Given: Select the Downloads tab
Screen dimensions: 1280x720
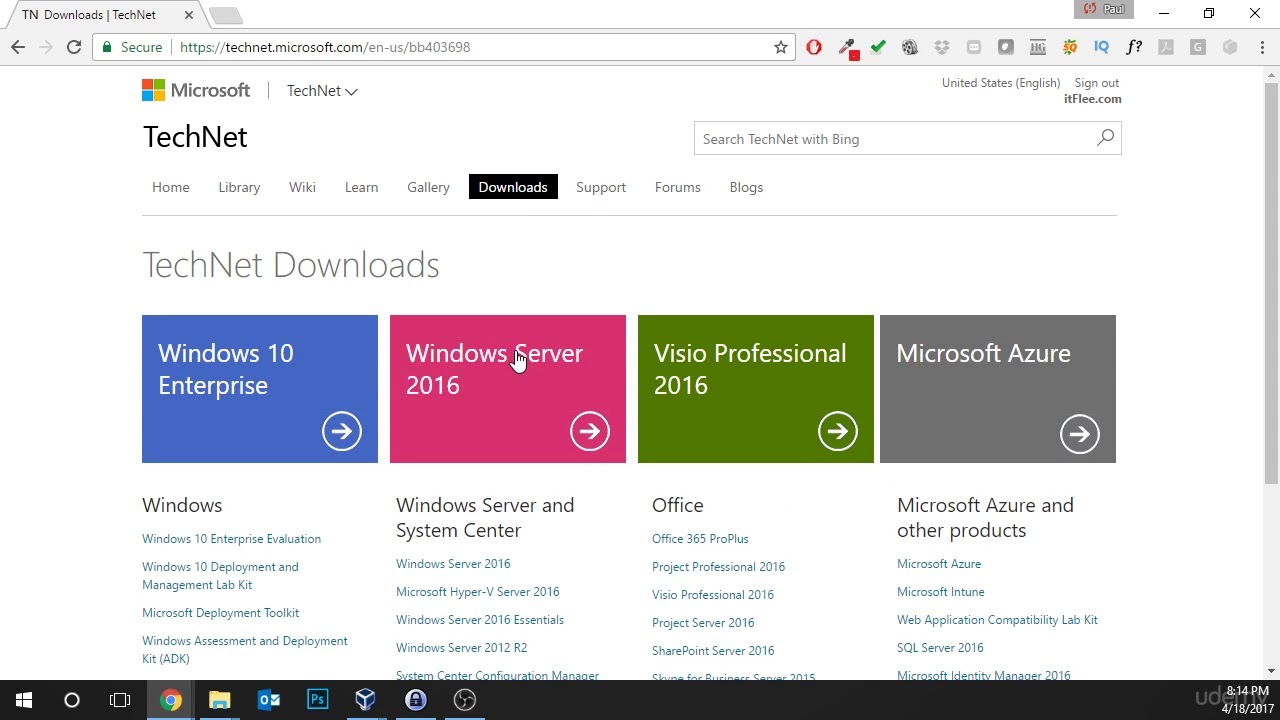Looking at the screenshot, I should (x=513, y=187).
